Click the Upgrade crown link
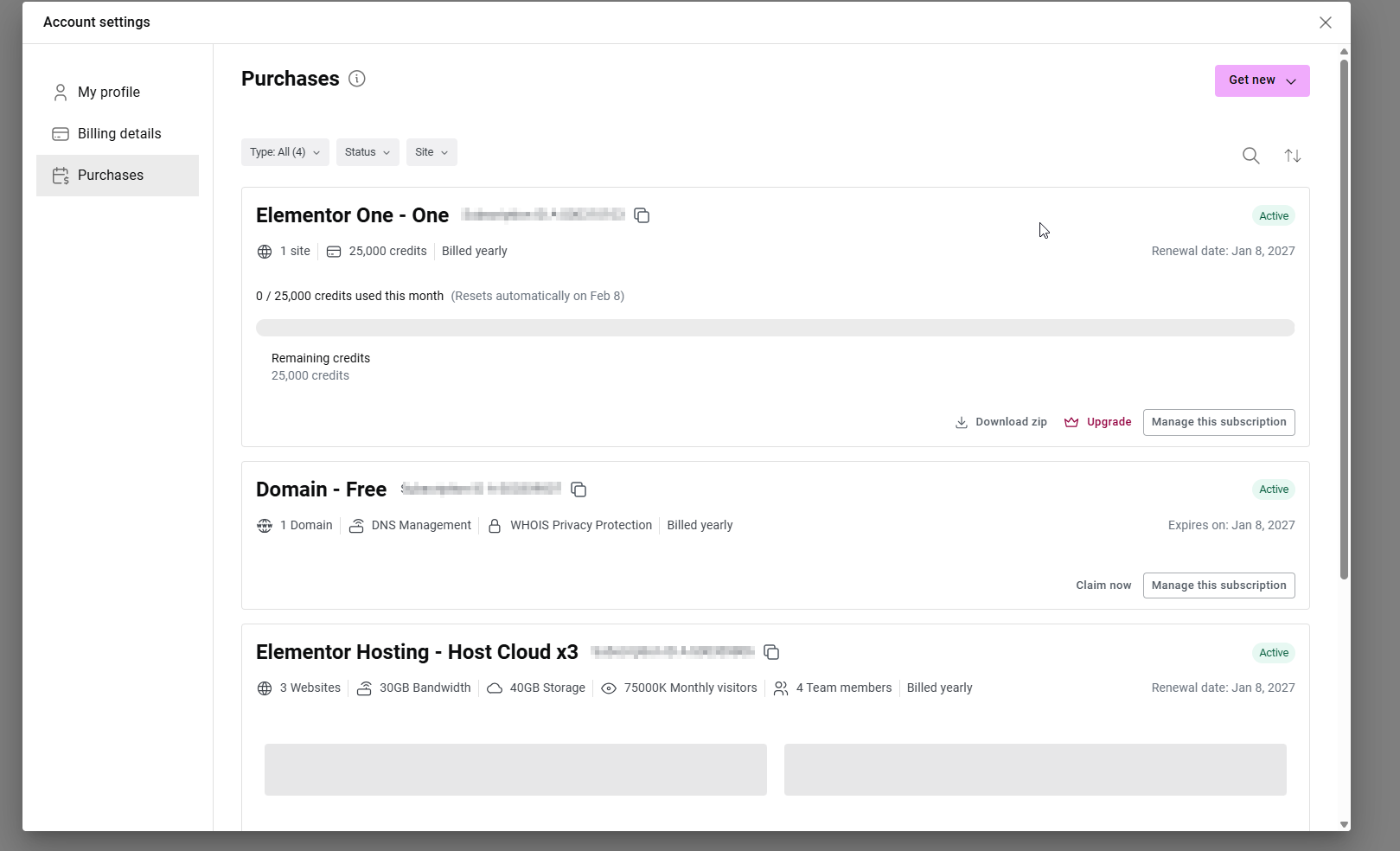The image size is (1400, 851). point(1097,422)
